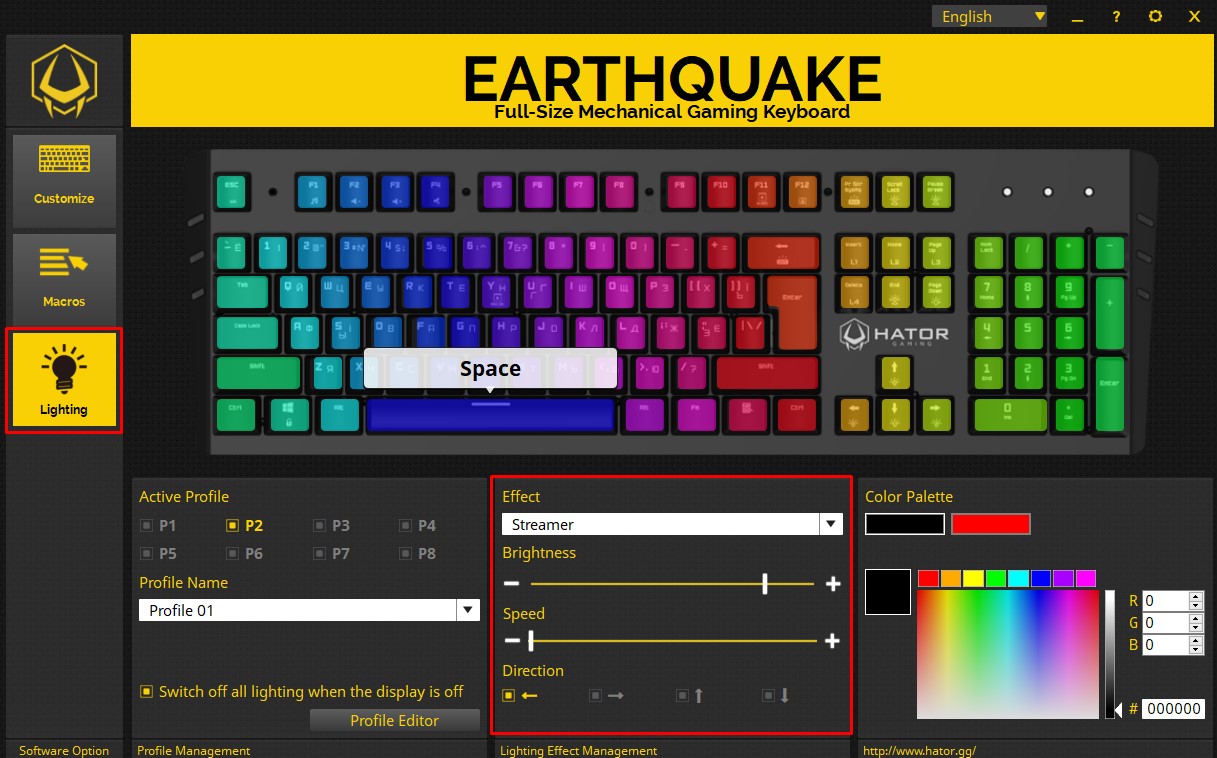The height and width of the screenshot is (758, 1217).
Task: Click the G value stepper arrows
Action: (1195, 623)
